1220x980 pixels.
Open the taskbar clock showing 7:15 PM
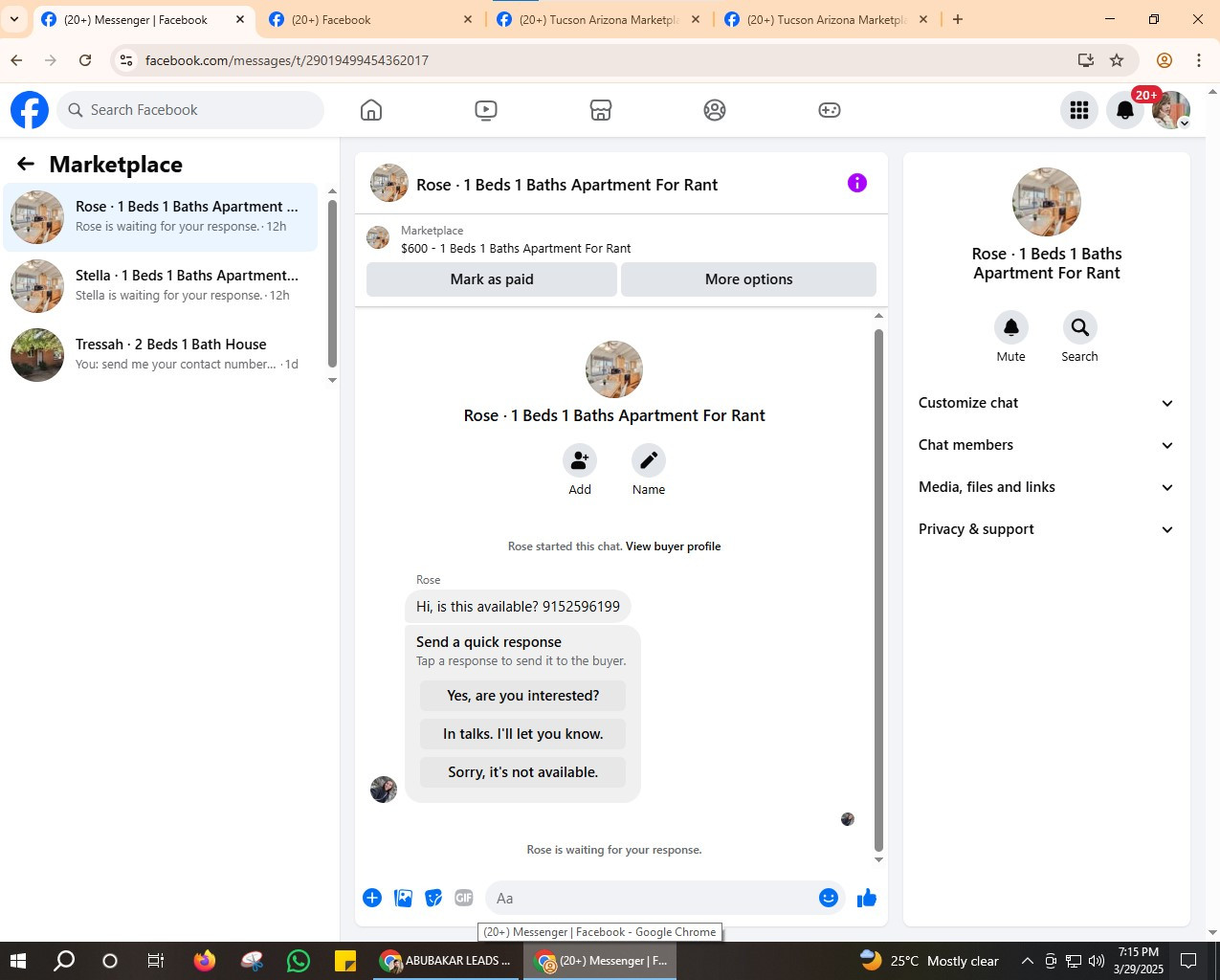tap(1138, 961)
